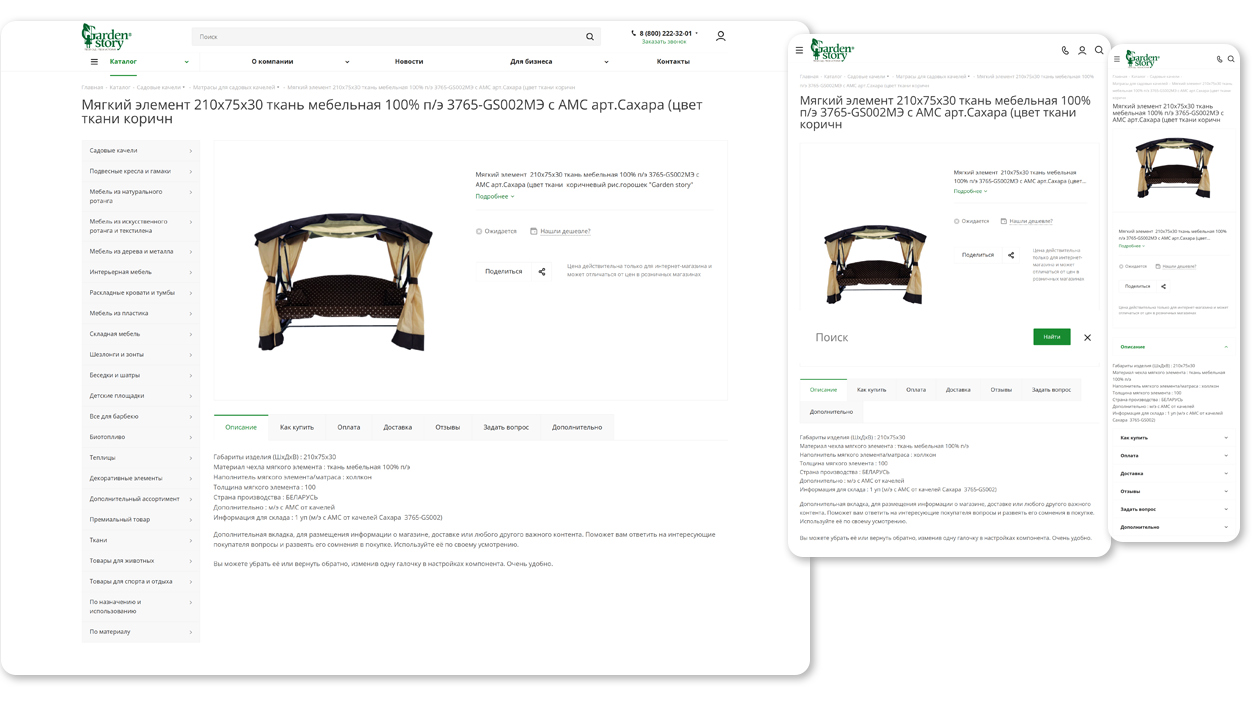Screen dimensions: 1259x718
Task: Close the tablet search overlay with the X
Action: (1087, 338)
